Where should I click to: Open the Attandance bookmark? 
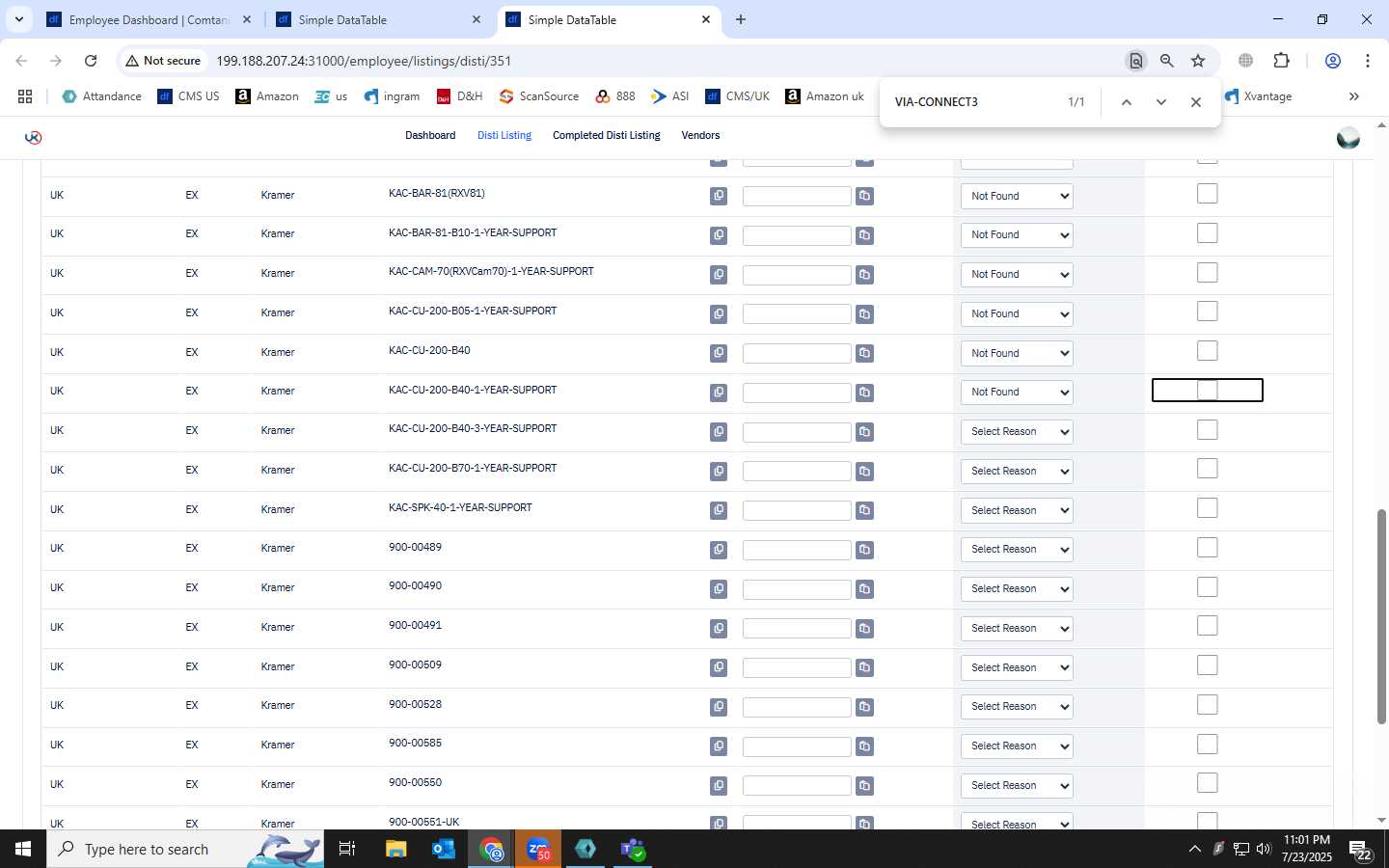(x=101, y=96)
